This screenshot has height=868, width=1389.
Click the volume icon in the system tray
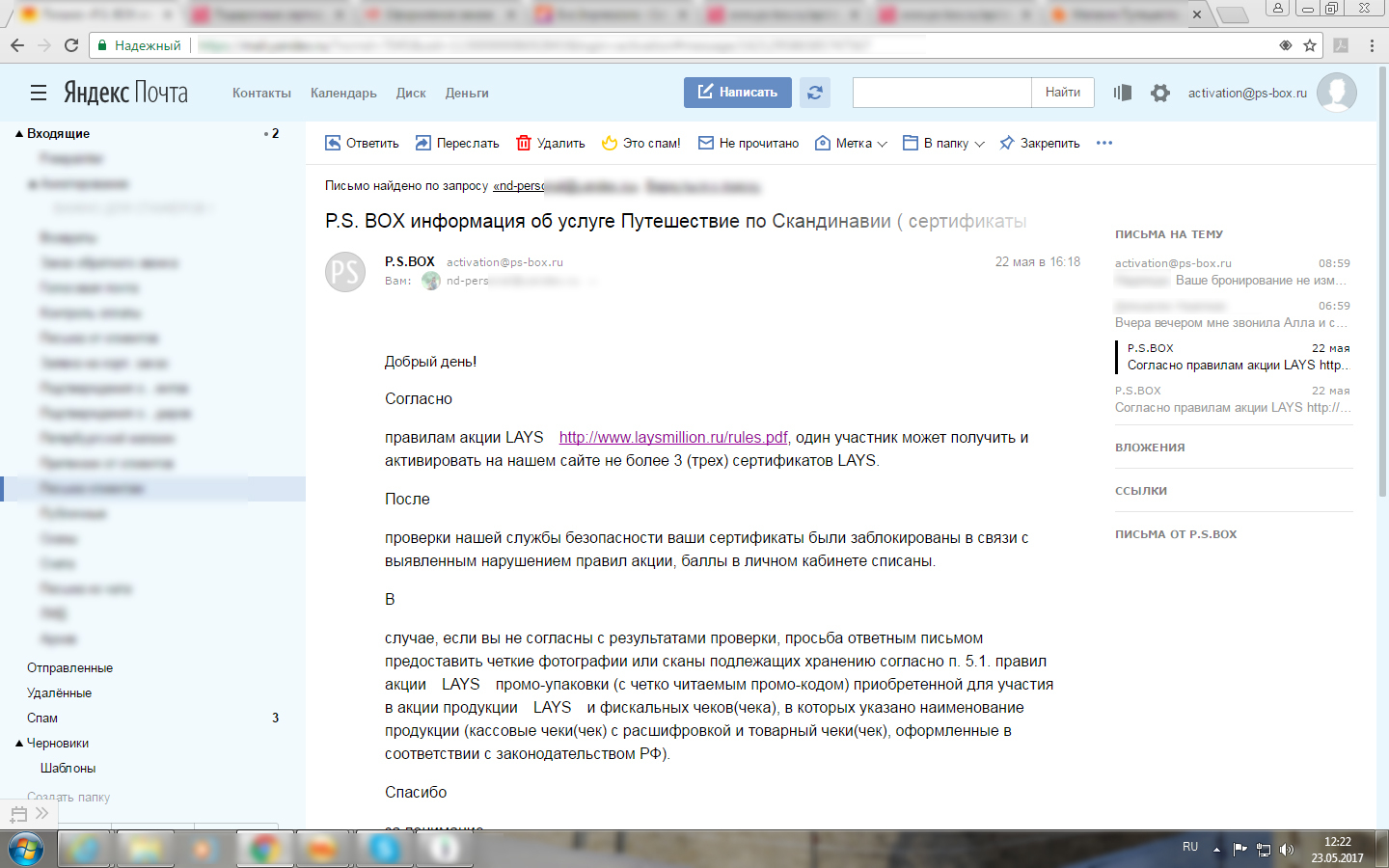[x=1286, y=850]
